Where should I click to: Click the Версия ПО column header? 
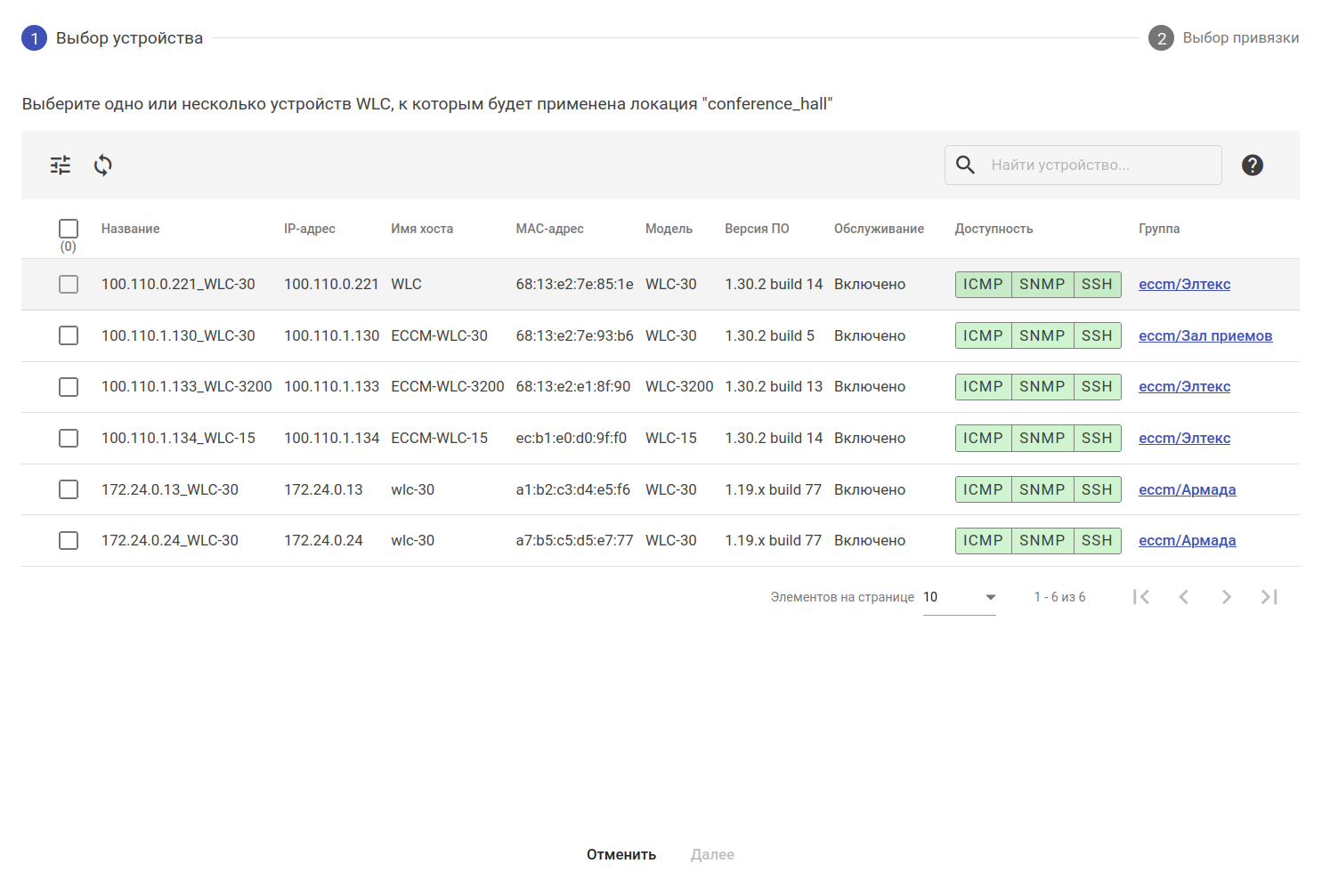(757, 229)
